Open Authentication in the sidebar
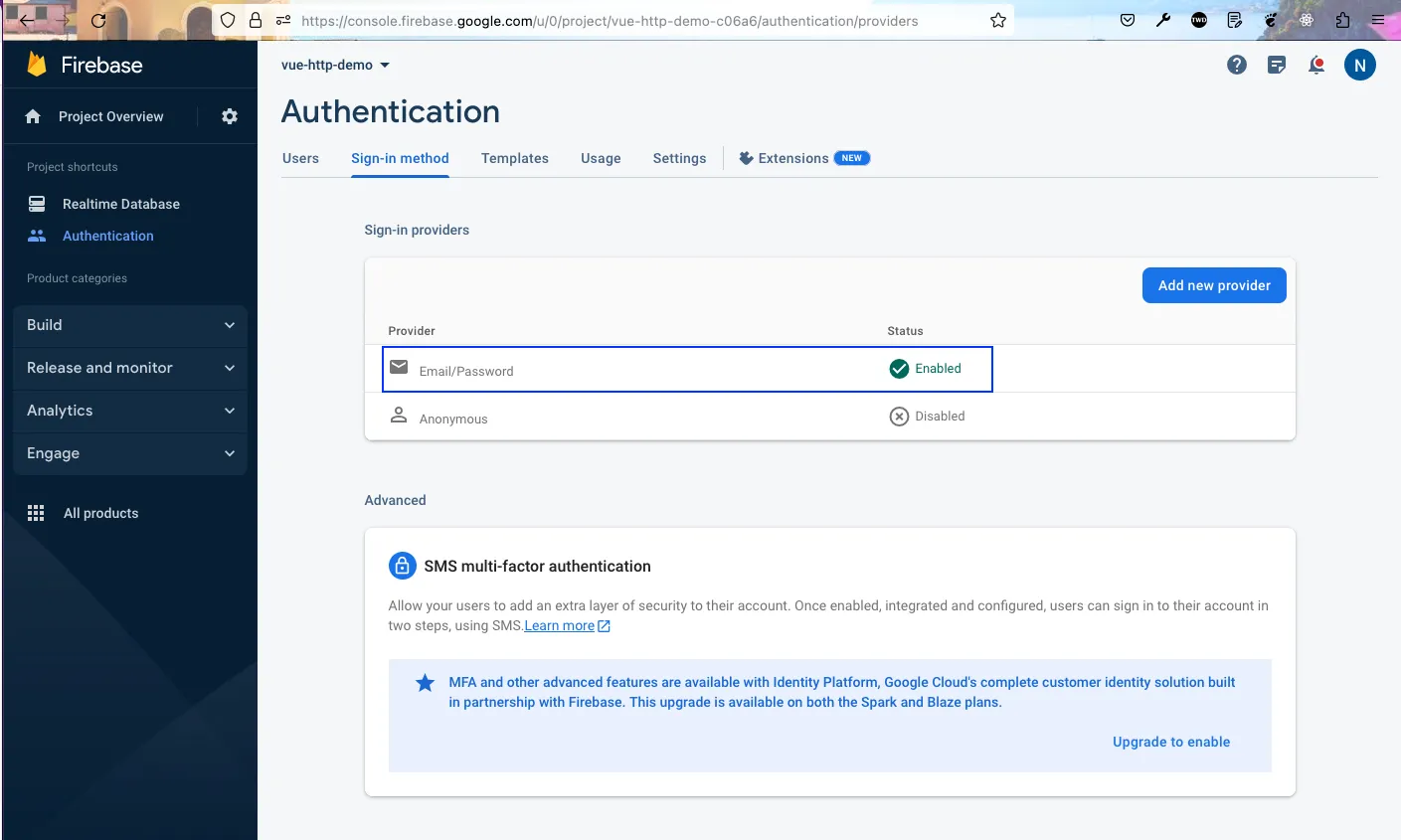This screenshot has width=1401, height=840. 108,236
